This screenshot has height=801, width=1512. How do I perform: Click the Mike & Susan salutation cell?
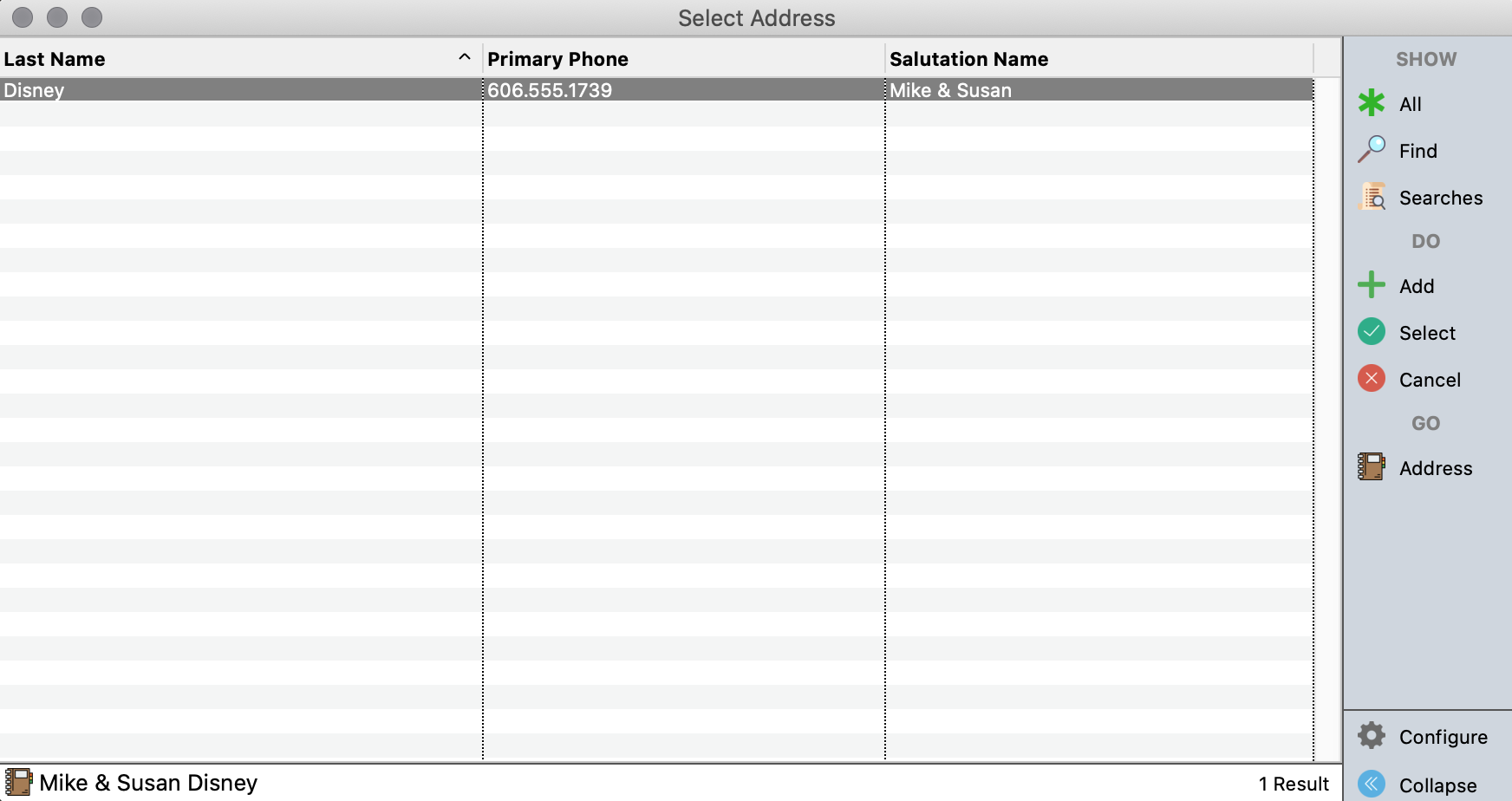click(x=950, y=90)
